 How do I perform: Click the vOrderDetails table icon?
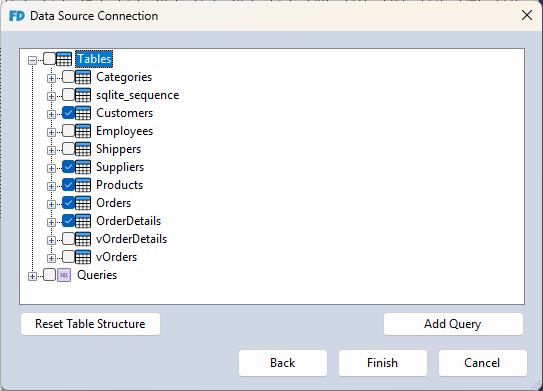pyautogui.click(x=83, y=239)
